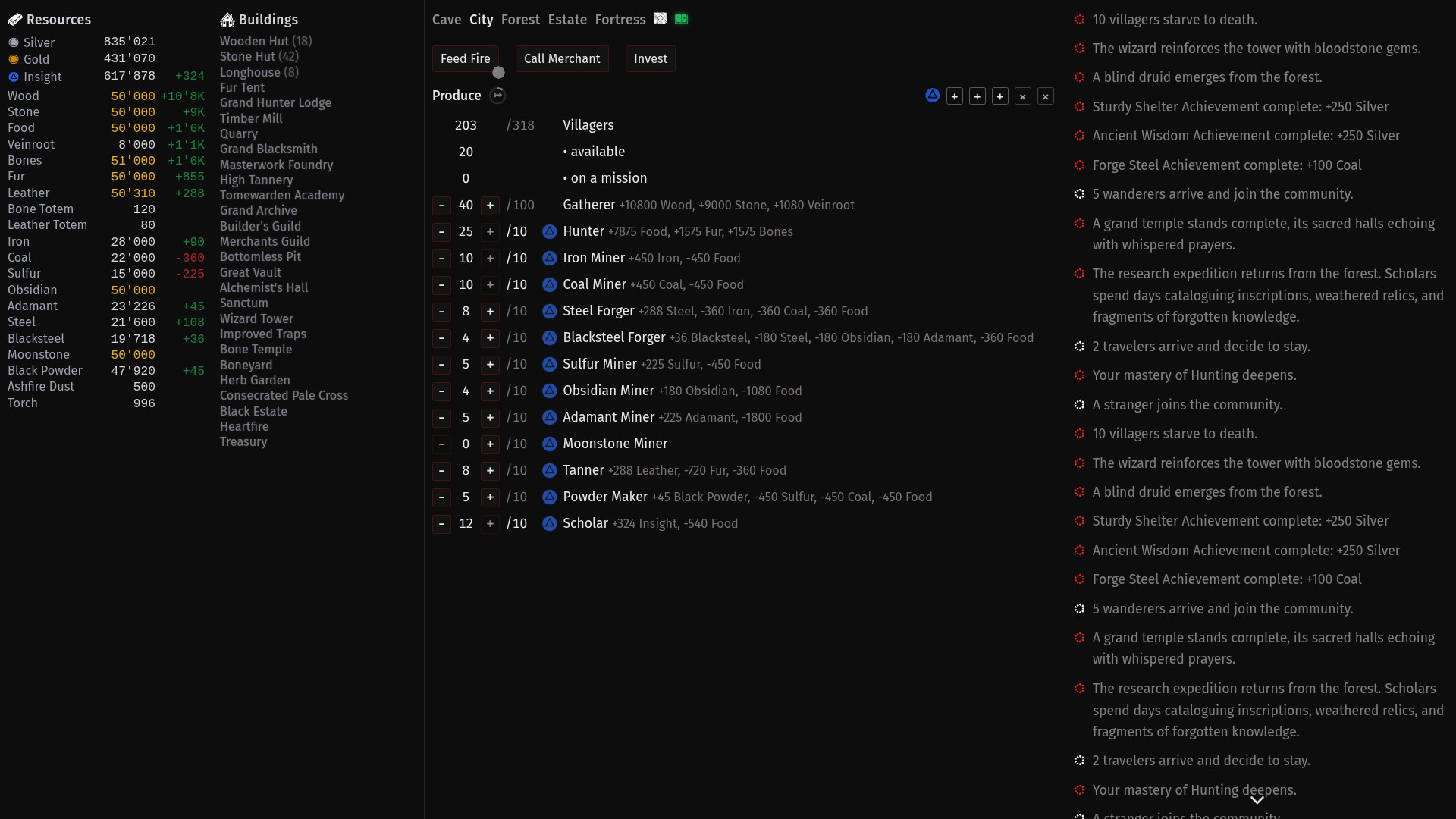
Task: Click the Insight resource icon in Resources
Action: [x=14, y=77]
